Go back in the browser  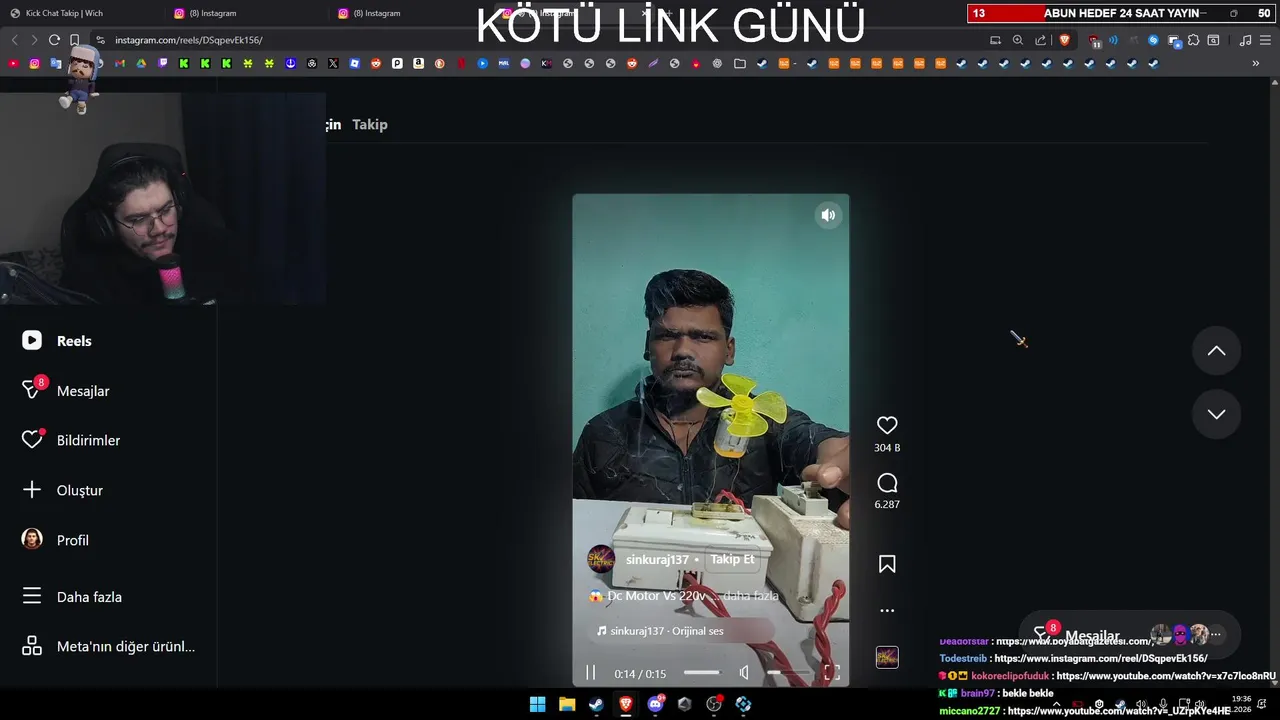(x=14, y=40)
